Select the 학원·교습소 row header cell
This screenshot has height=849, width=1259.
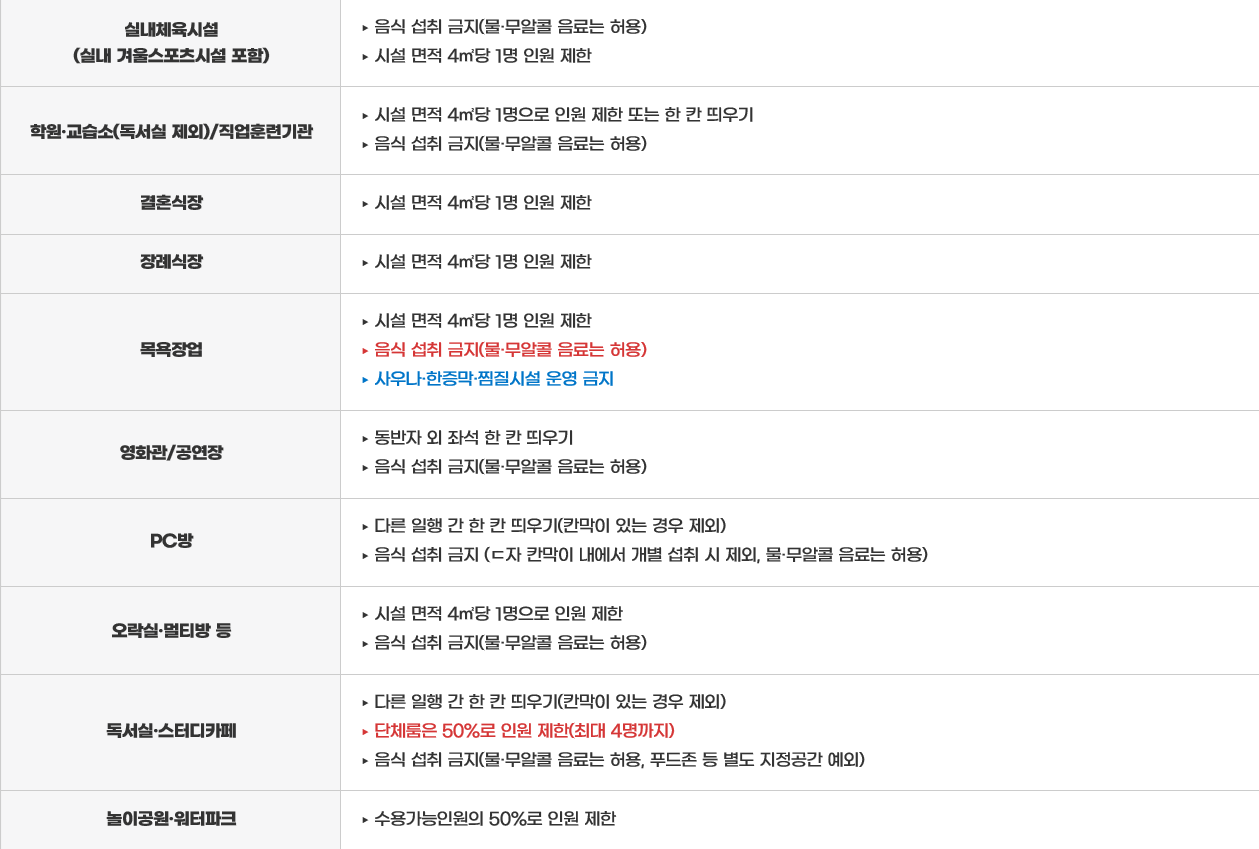[x=171, y=131]
